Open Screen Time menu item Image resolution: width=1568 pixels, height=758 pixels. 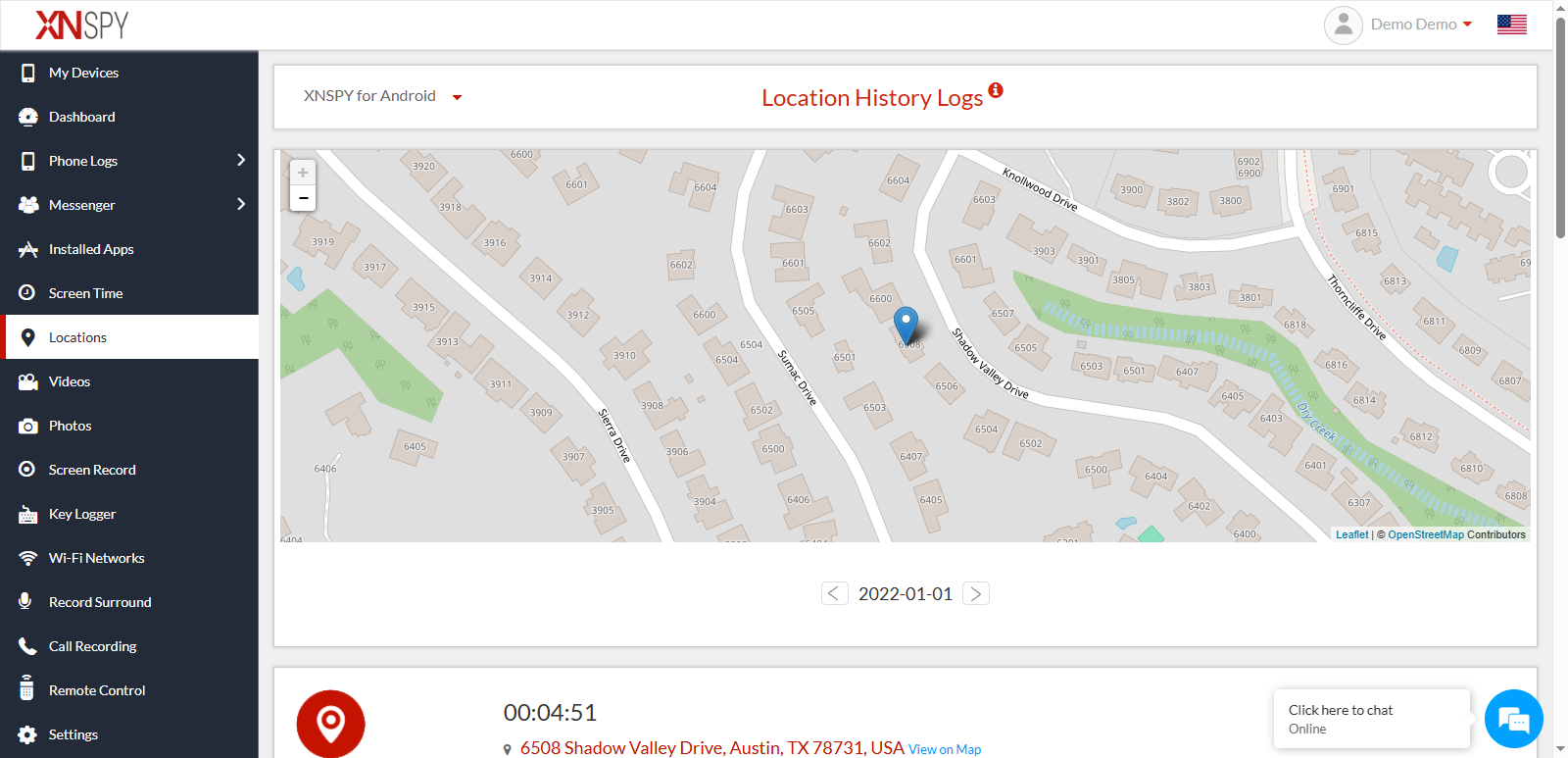(129, 293)
